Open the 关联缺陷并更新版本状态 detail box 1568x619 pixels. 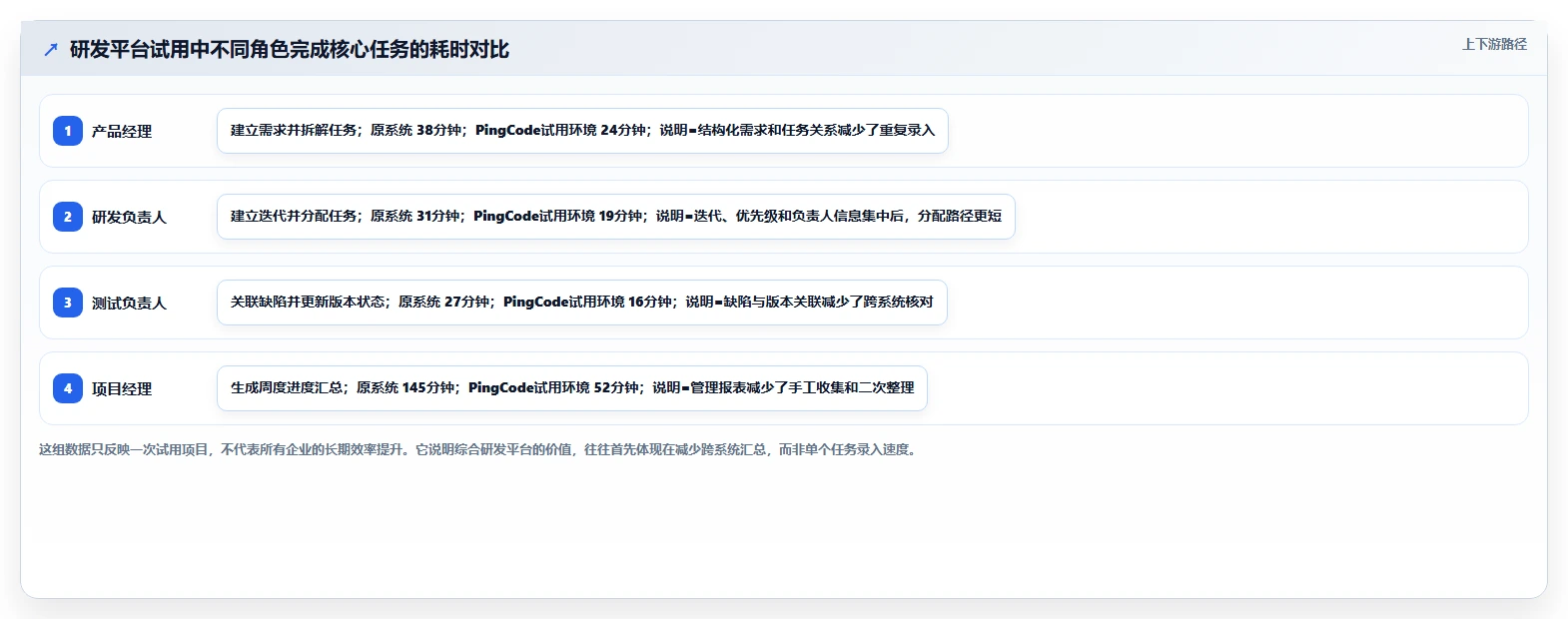point(582,303)
